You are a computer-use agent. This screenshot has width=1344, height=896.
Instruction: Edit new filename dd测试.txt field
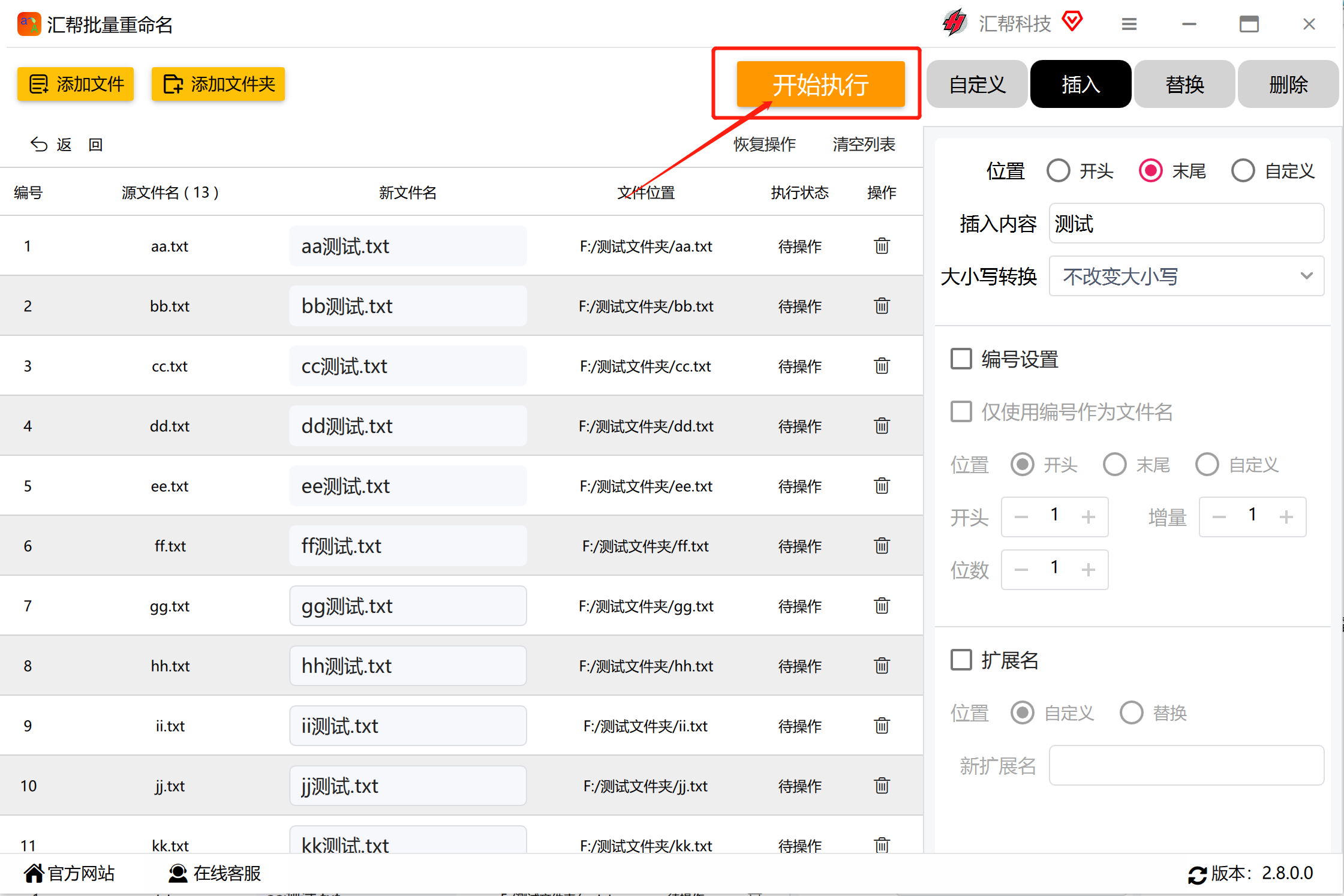pyautogui.click(x=408, y=426)
